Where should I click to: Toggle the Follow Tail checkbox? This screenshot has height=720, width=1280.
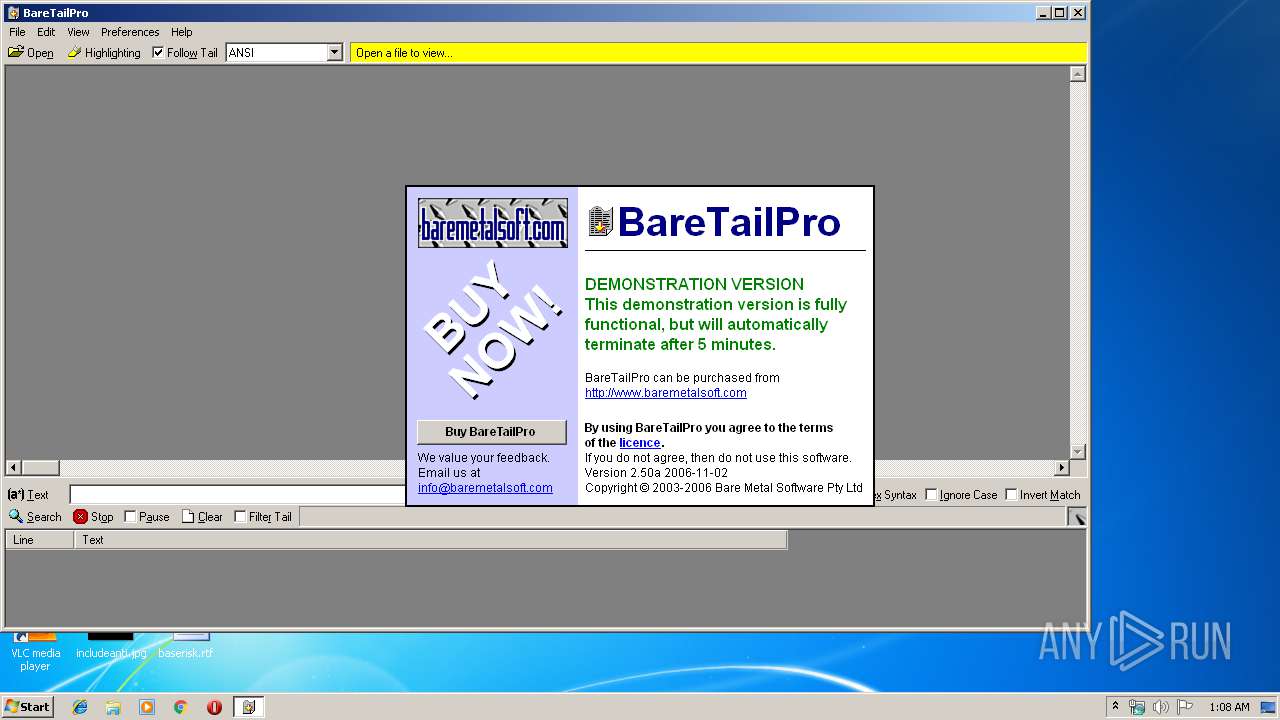pos(158,52)
